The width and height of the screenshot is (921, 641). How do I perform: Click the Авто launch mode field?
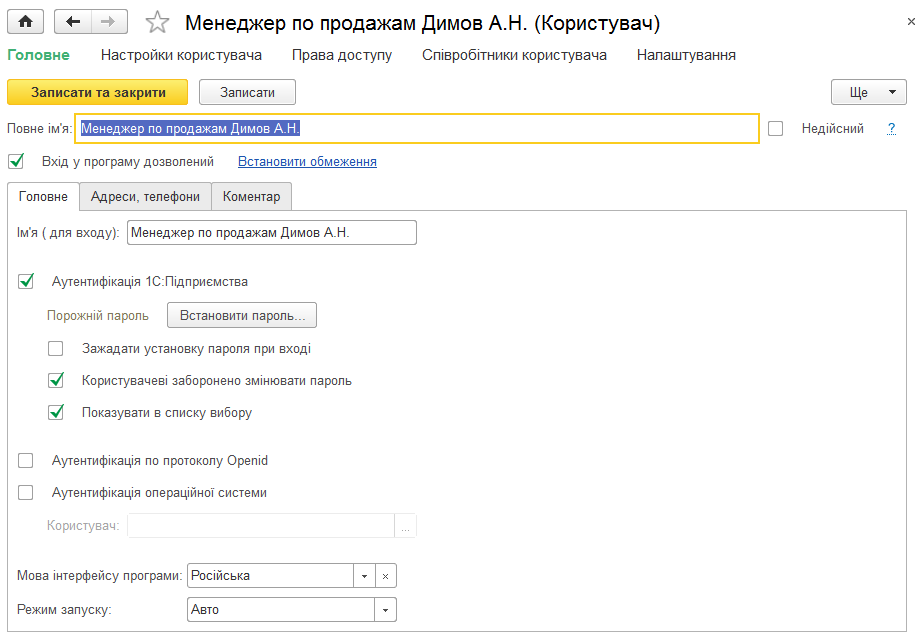point(281,610)
